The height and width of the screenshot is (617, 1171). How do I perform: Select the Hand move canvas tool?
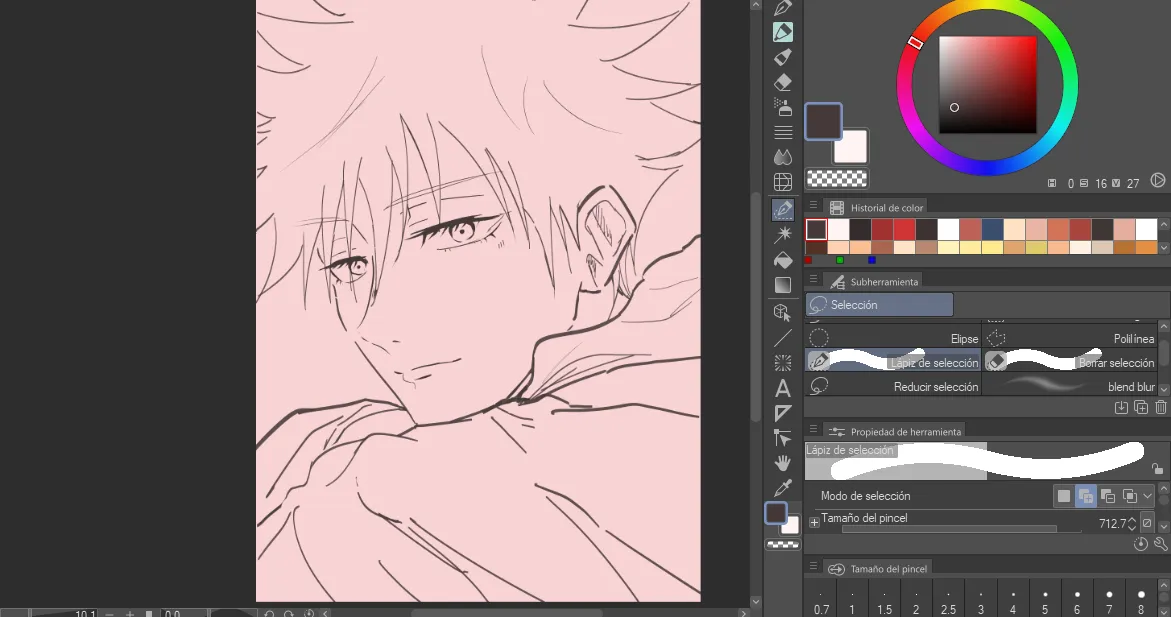point(783,463)
